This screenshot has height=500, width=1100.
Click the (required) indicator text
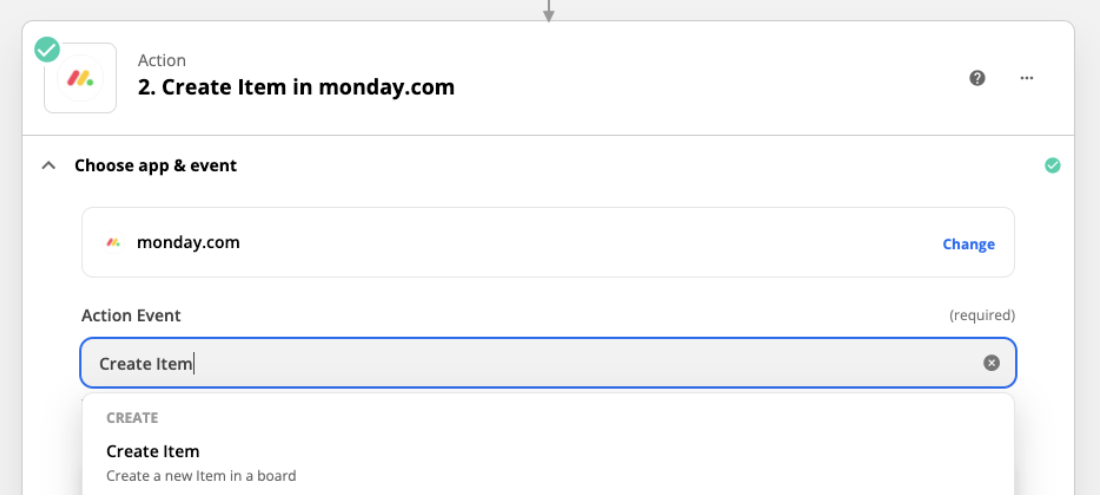982,316
